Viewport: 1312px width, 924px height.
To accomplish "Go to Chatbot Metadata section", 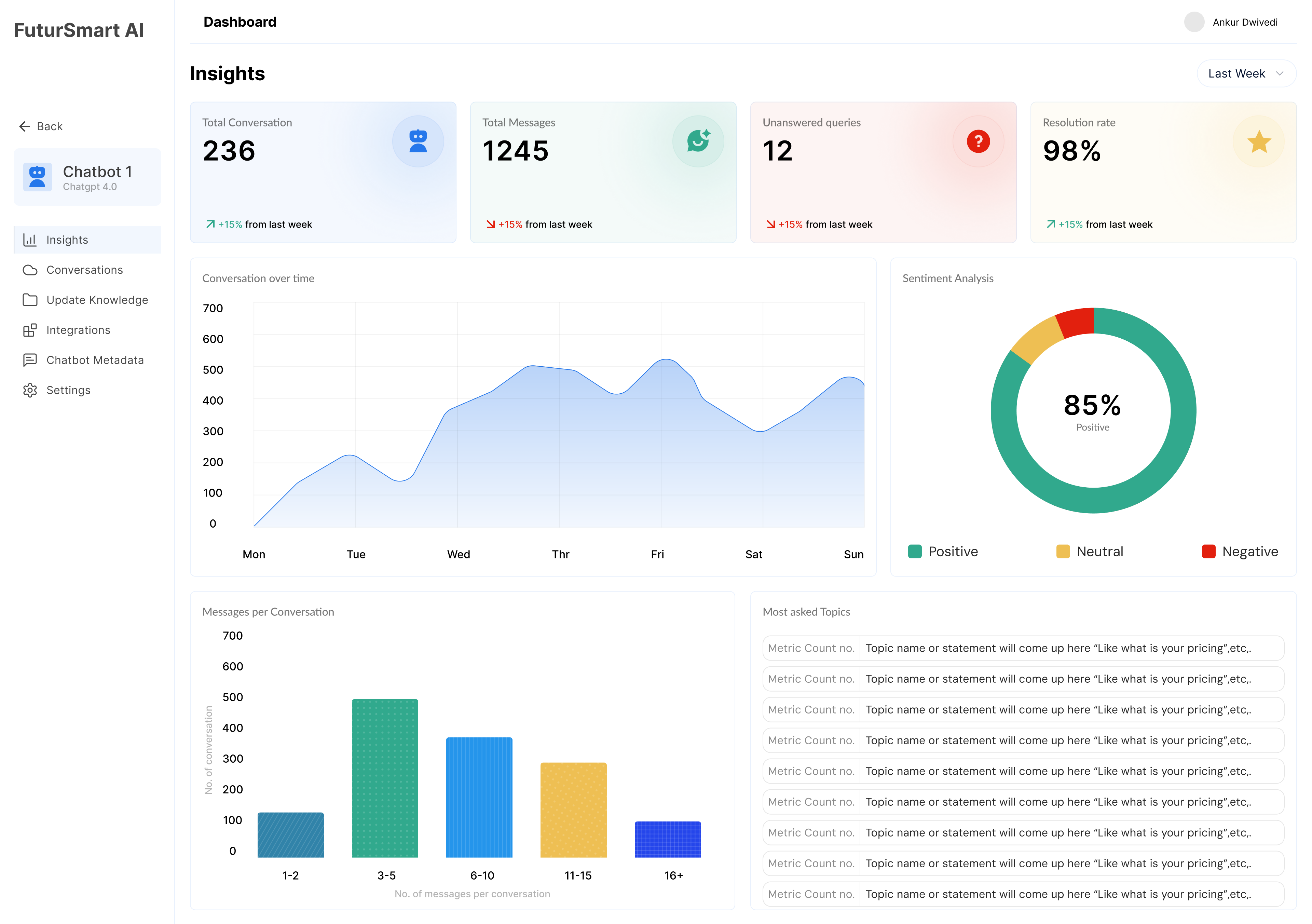I will pos(94,360).
